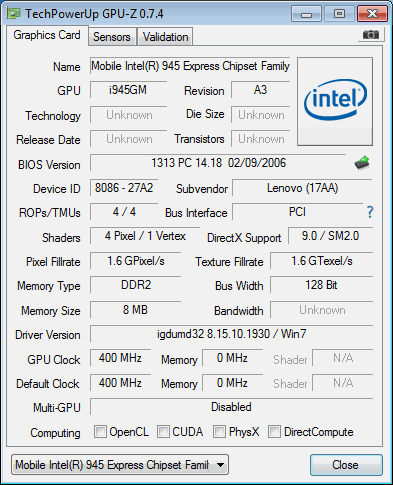Screen dimensions: 393x485
Task: Click the Close button
Action: coord(346,465)
